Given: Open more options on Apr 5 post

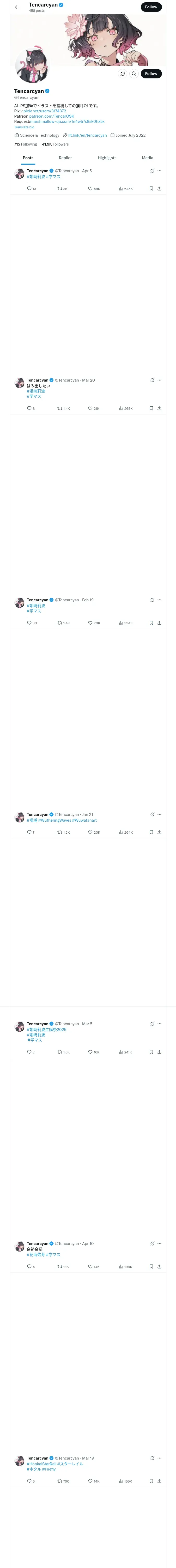Looking at the screenshot, I should (160, 171).
